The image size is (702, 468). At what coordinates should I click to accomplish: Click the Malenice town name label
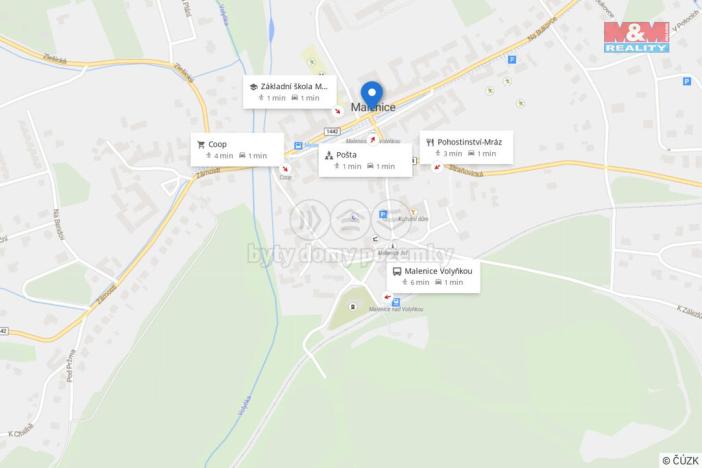pos(373,107)
